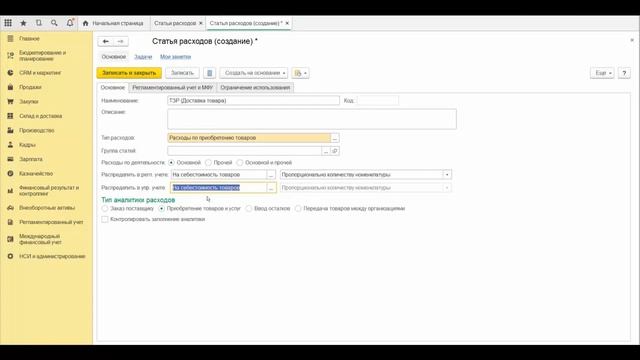Click the Бюджетирование и планирование sidebar icon
640x360 pixels.
(x=10, y=56)
